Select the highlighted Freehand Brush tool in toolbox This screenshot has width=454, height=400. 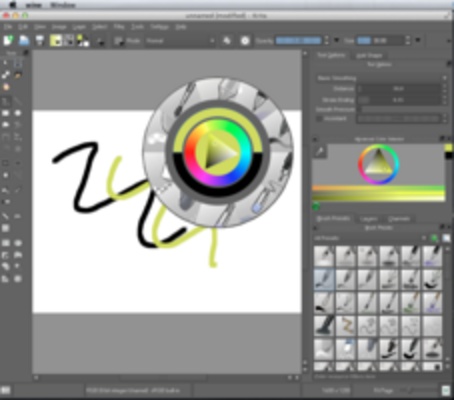pyautogui.click(x=6, y=101)
